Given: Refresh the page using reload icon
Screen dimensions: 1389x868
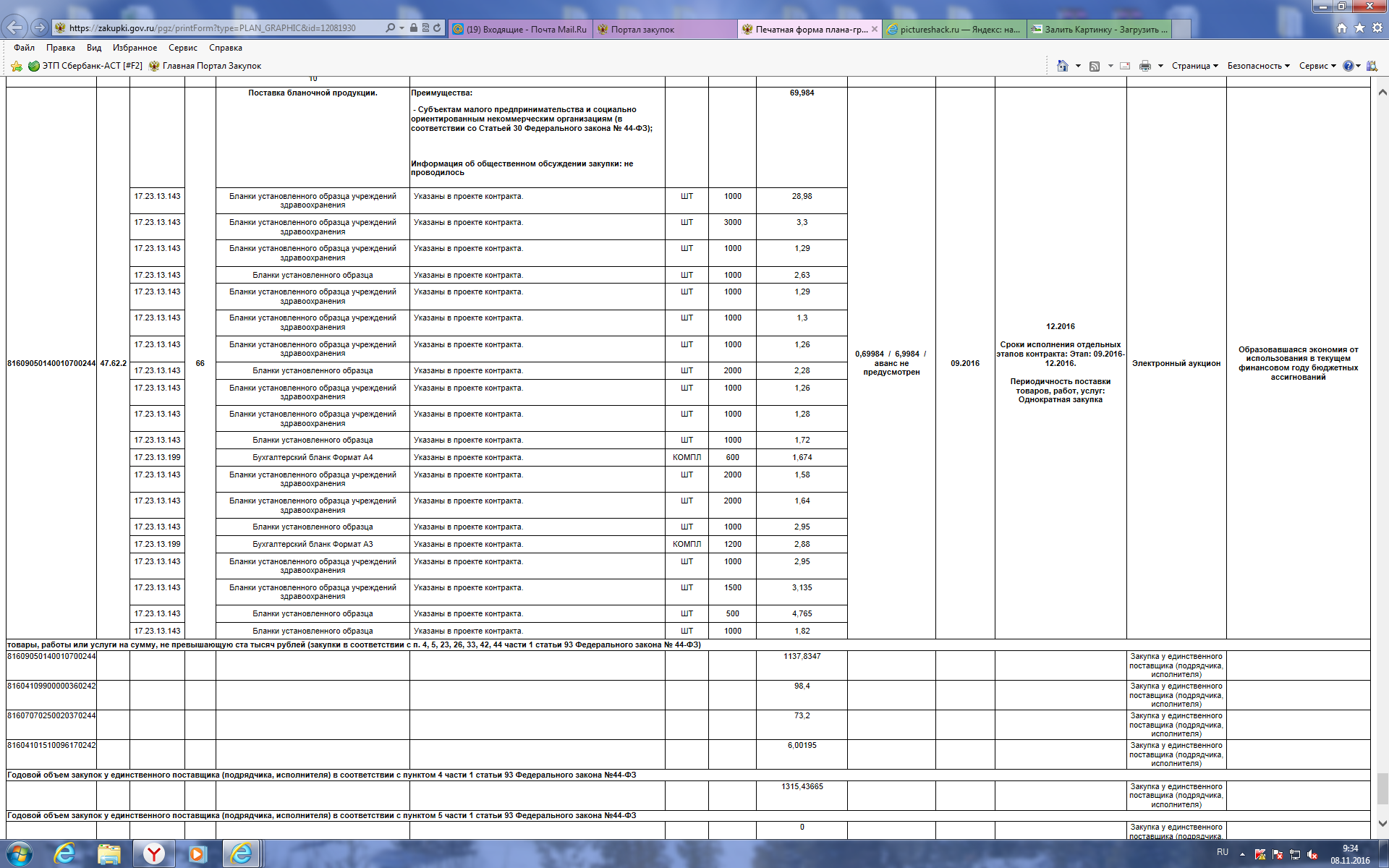Looking at the screenshot, I should [x=437, y=27].
